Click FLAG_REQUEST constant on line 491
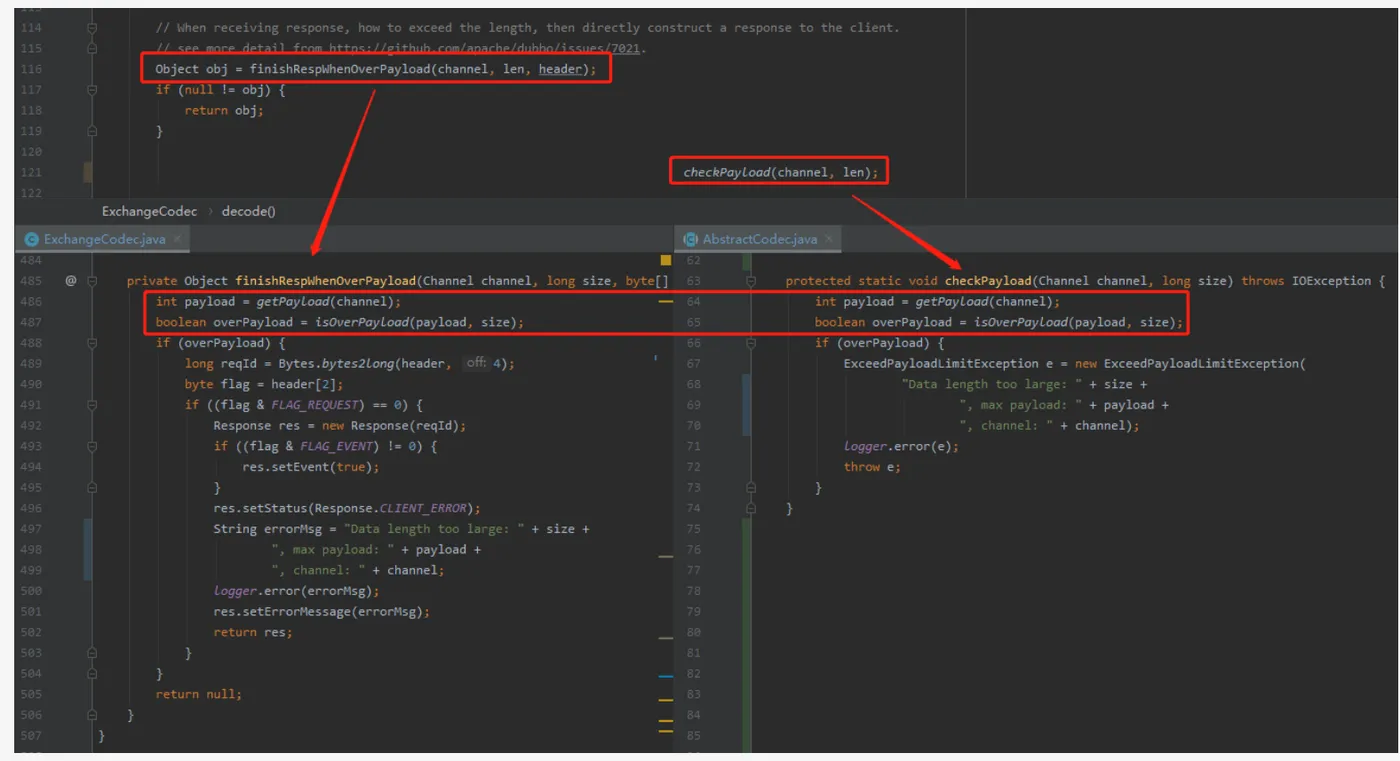Screen dimensions: 1400x761 coord(315,405)
